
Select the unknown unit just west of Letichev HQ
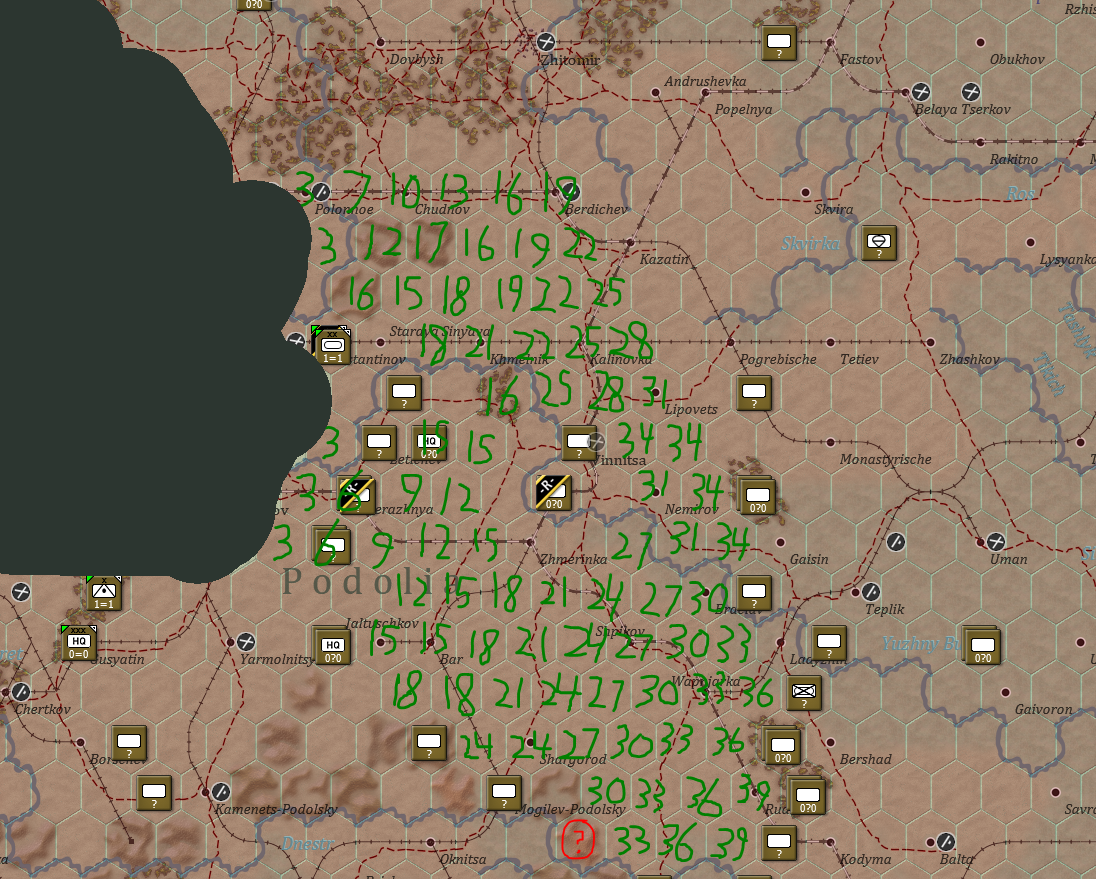point(379,443)
